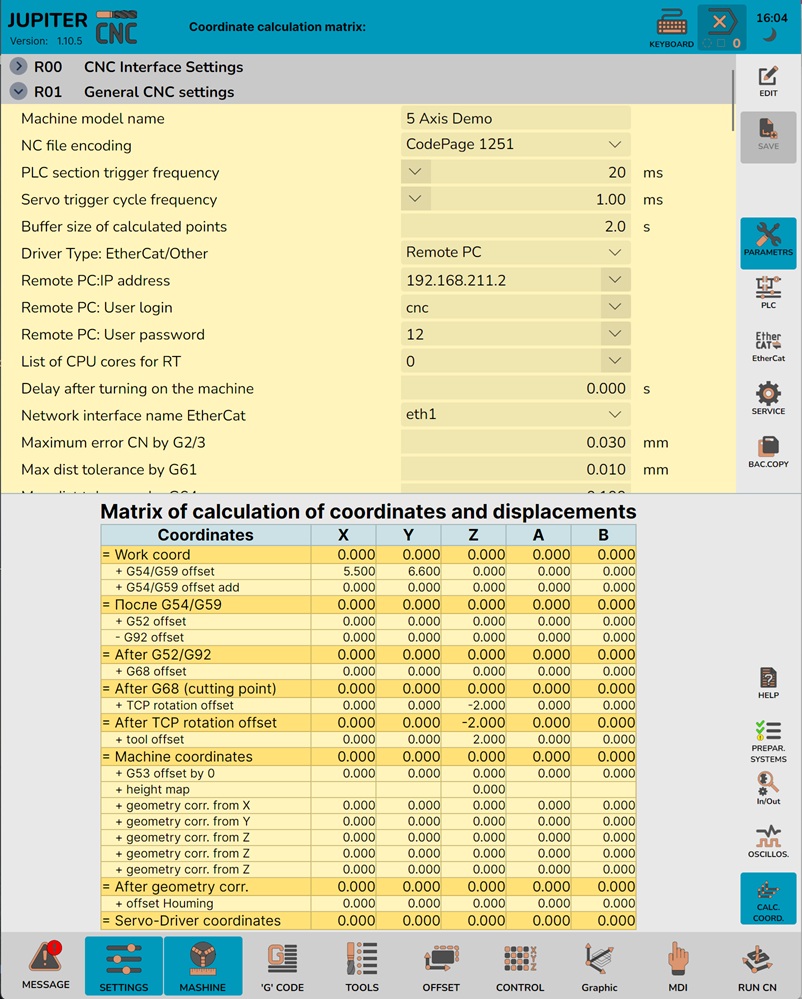The height and width of the screenshot is (999, 802).
Task: Open the EtherCat configuration
Action: click(768, 346)
